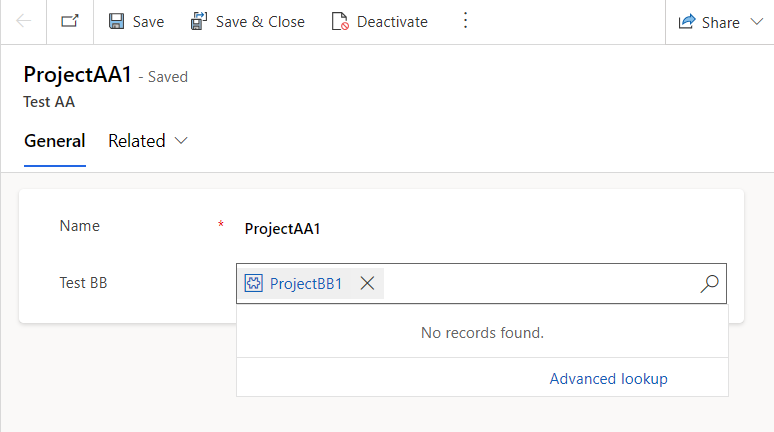The image size is (774, 432).
Task: Click the Save button label
Action: [x=148, y=22]
